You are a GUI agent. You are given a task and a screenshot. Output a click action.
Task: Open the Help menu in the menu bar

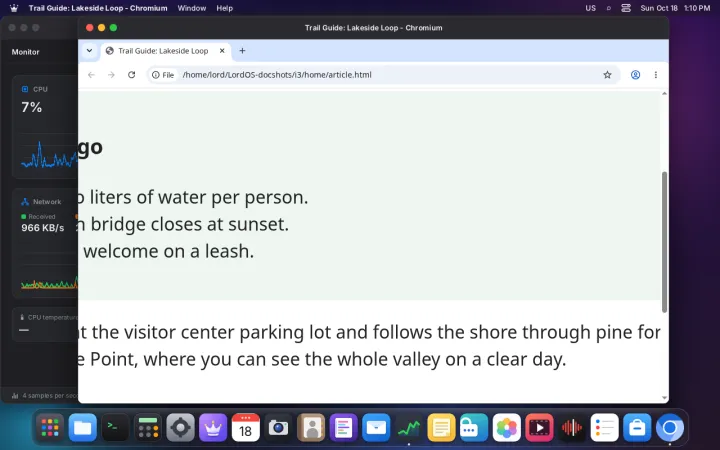(225, 8)
